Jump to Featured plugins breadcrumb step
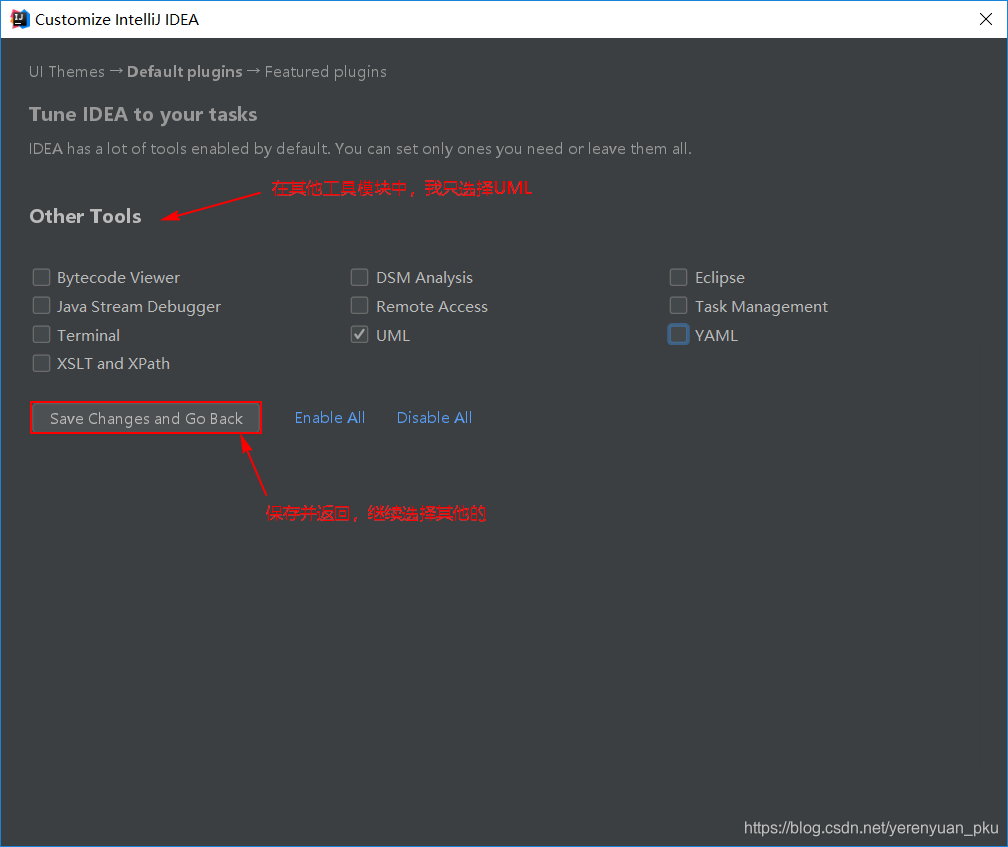Viewport: 1008px width, 847px height. pos(326,71)
